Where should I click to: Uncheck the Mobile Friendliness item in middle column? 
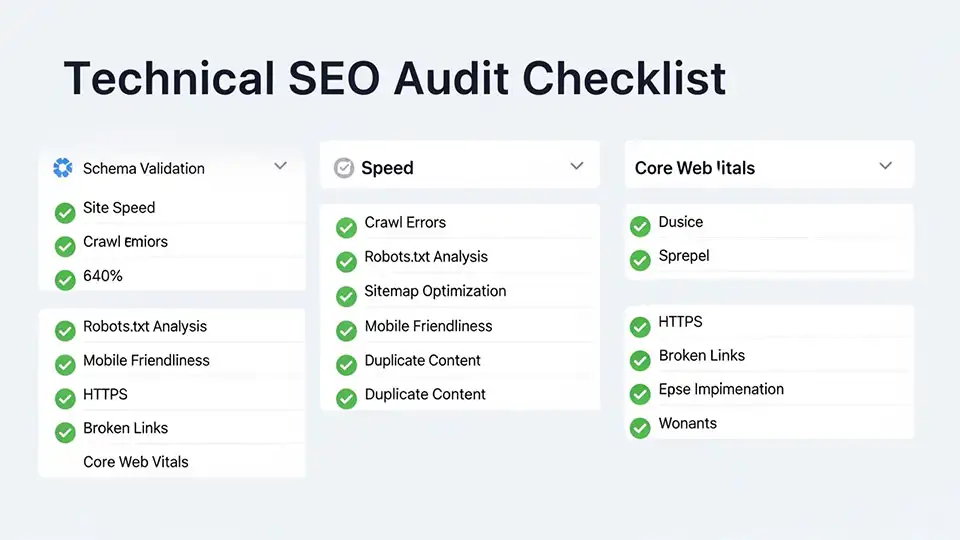point(346,330)
